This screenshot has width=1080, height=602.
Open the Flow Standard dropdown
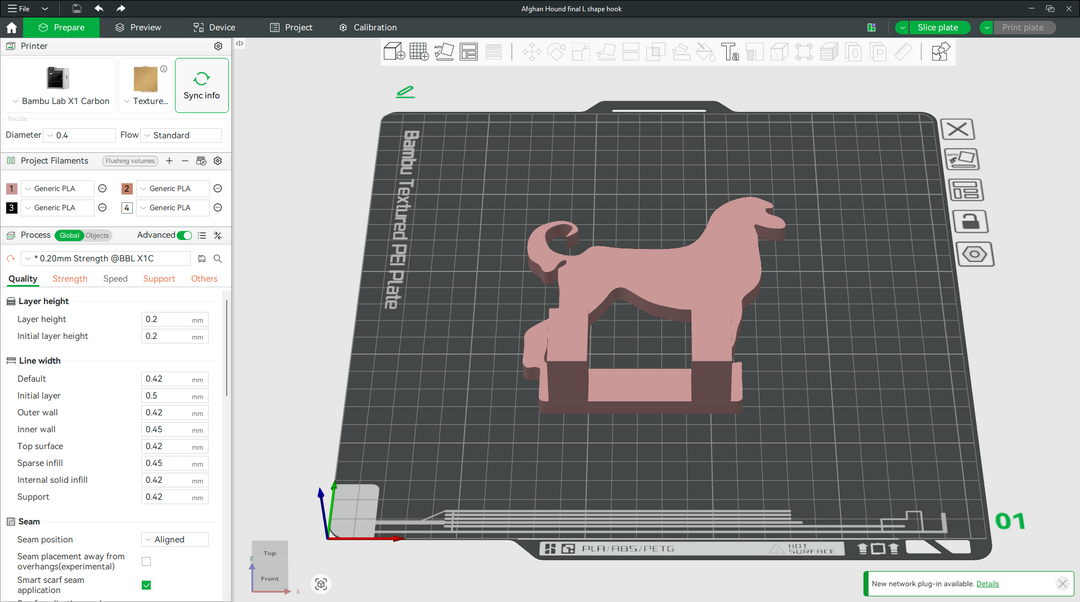coord(182,134)
